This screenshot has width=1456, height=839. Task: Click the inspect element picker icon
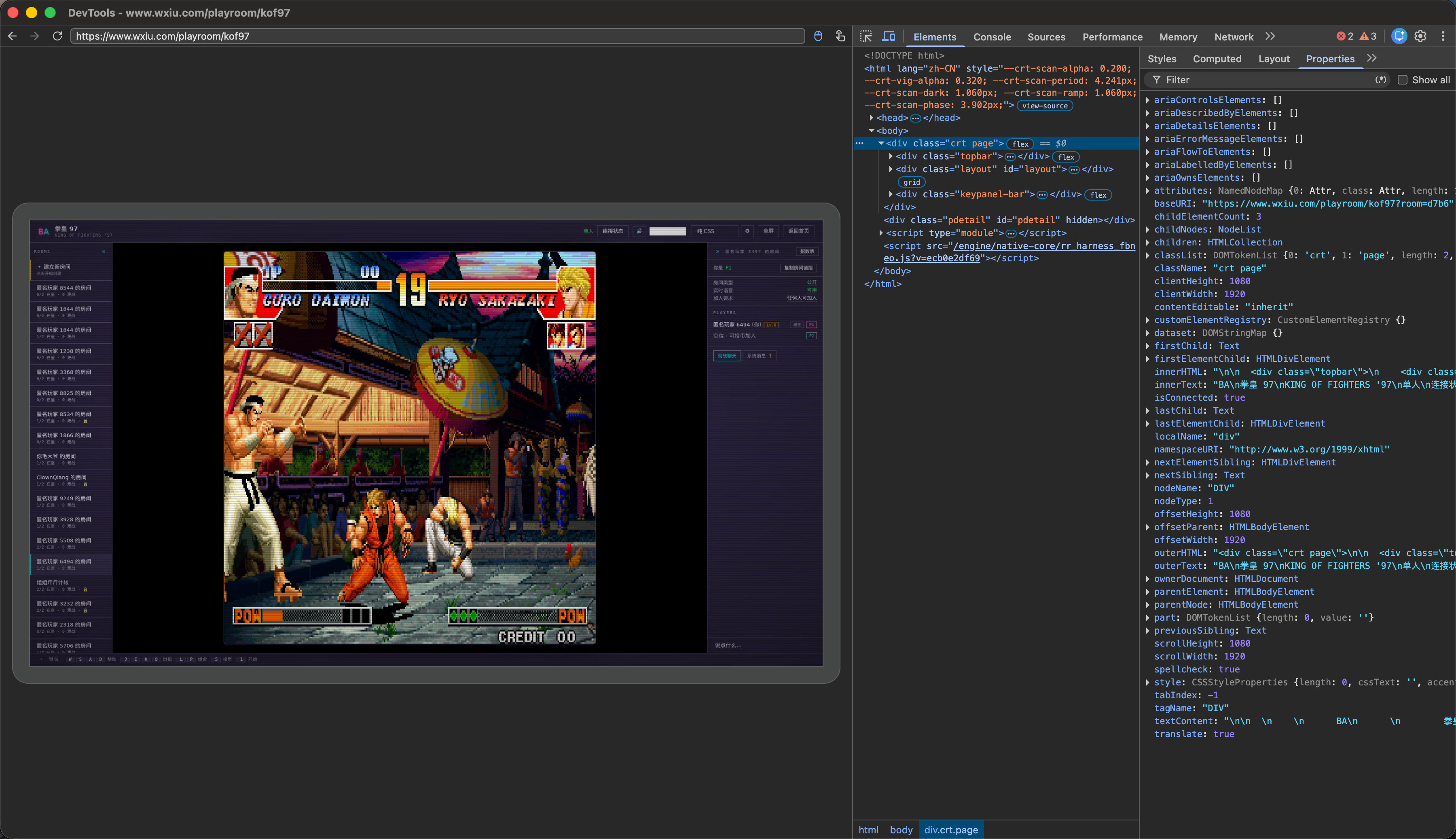[x=866, y=36]
